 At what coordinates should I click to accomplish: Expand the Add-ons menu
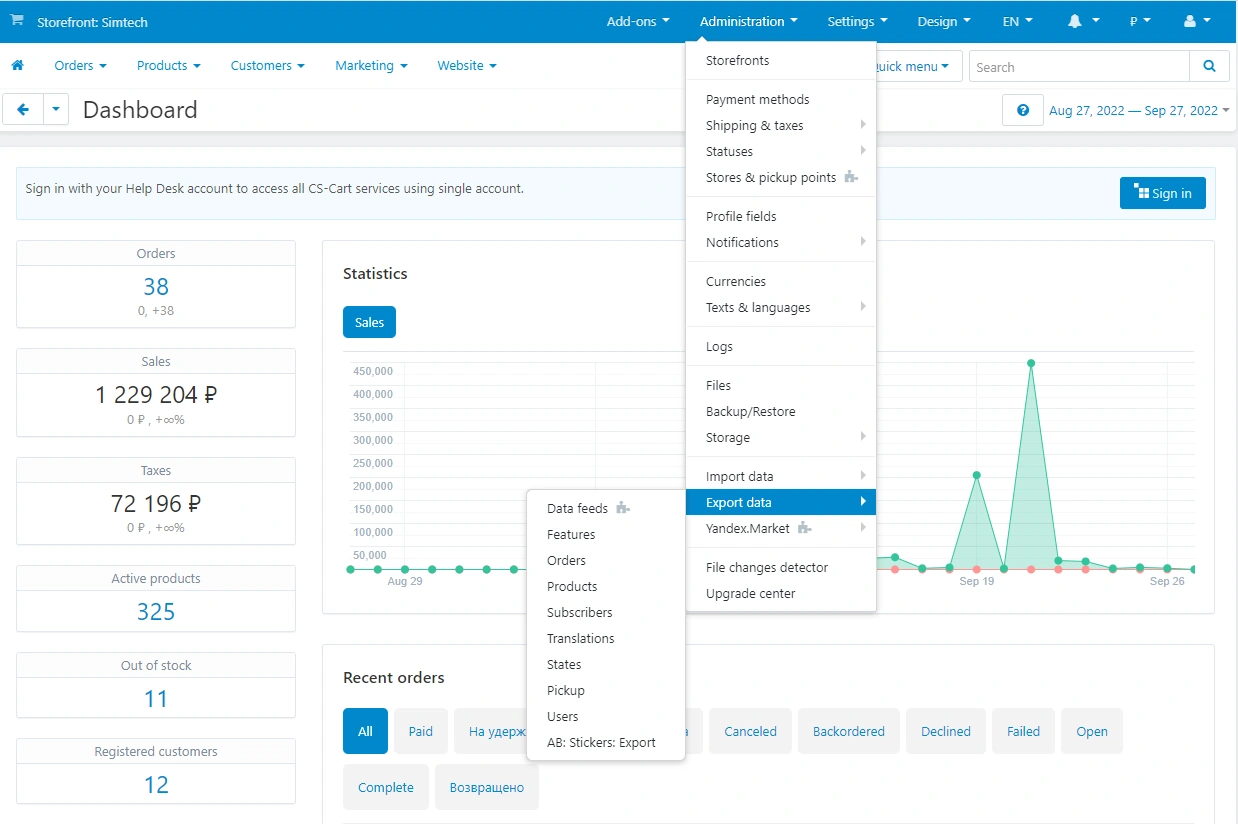tap(638, 21)
